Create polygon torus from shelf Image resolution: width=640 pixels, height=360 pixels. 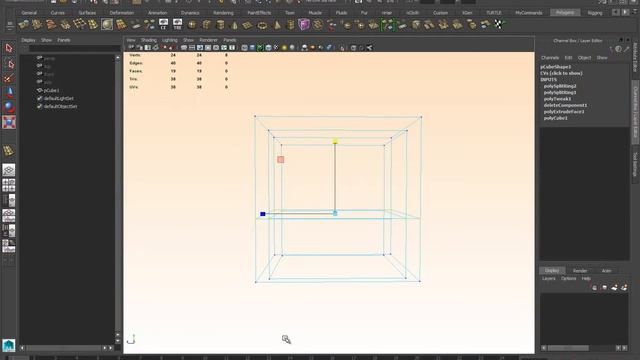pos(262,25)
